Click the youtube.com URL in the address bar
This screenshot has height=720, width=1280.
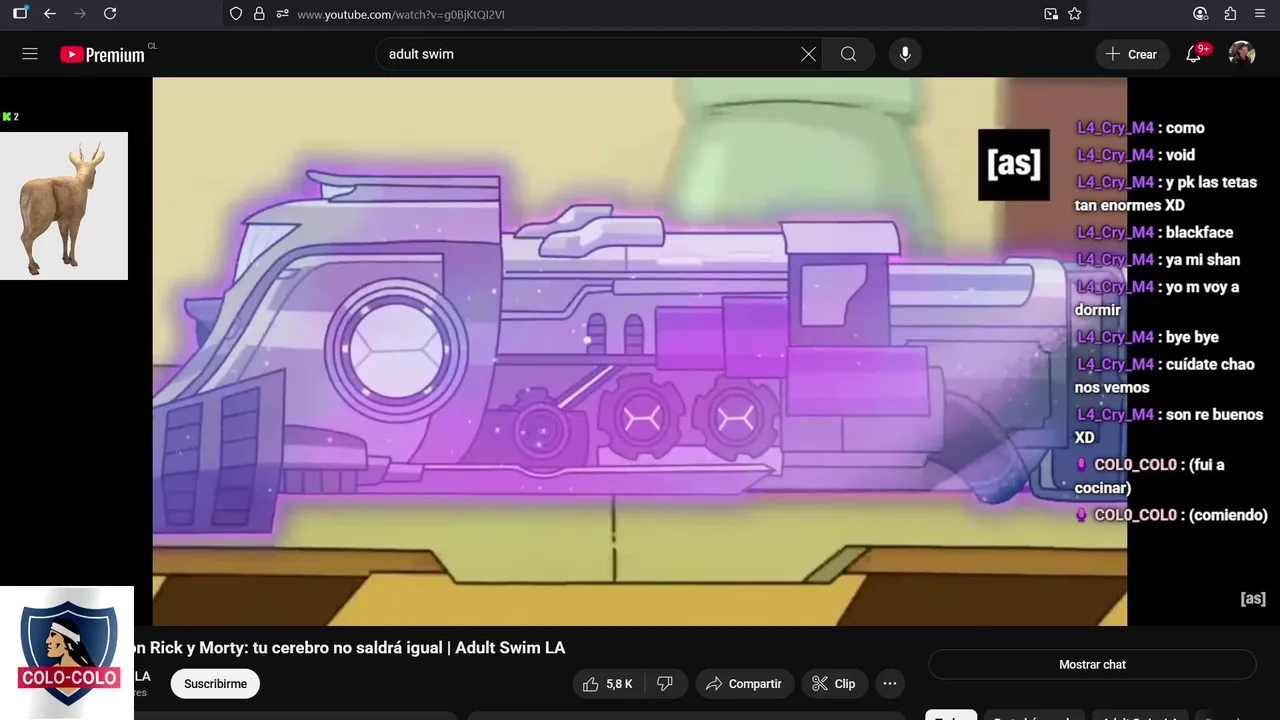tap(401, 14)
